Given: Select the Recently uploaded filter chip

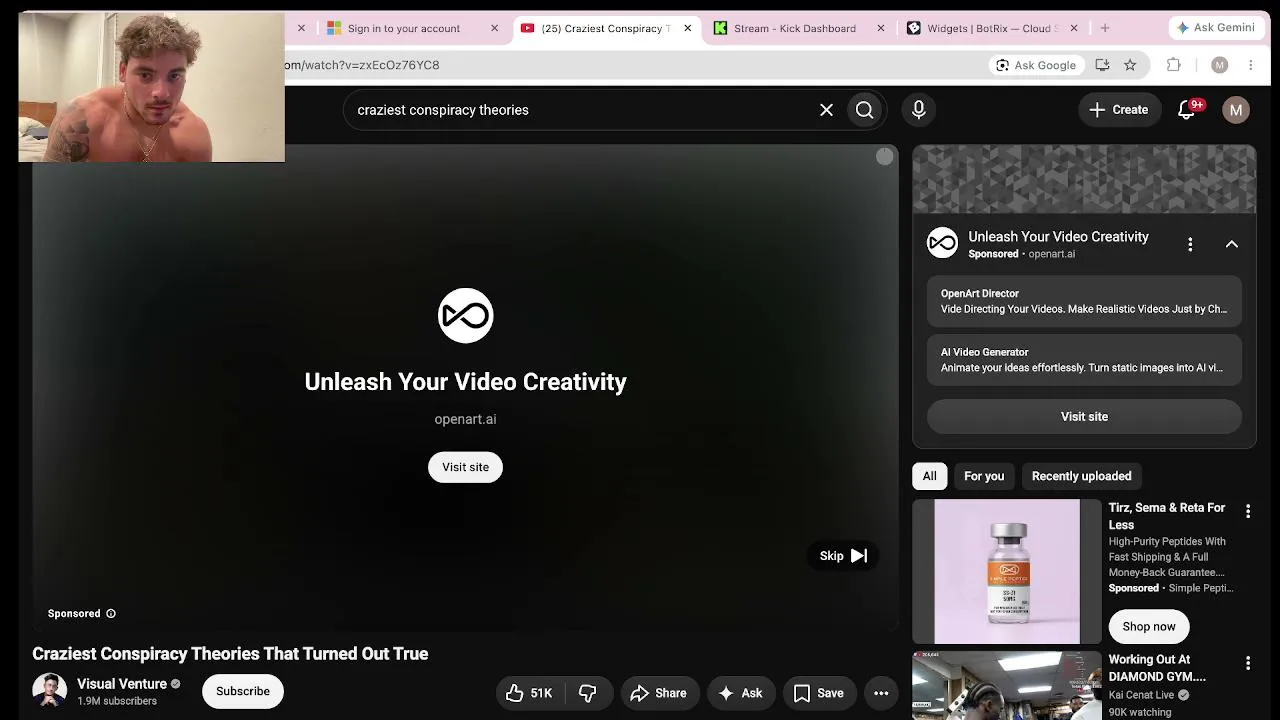Looking at the screenshot, I should click(x=1082, y=477).
